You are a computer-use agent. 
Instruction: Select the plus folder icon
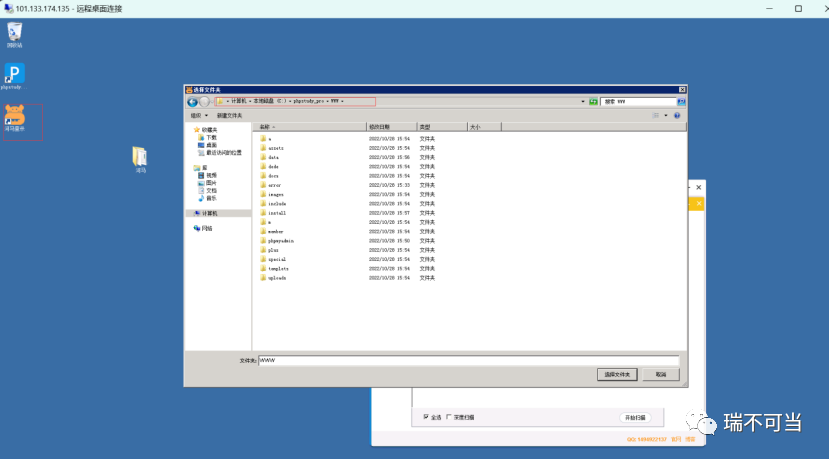(263, 250)
